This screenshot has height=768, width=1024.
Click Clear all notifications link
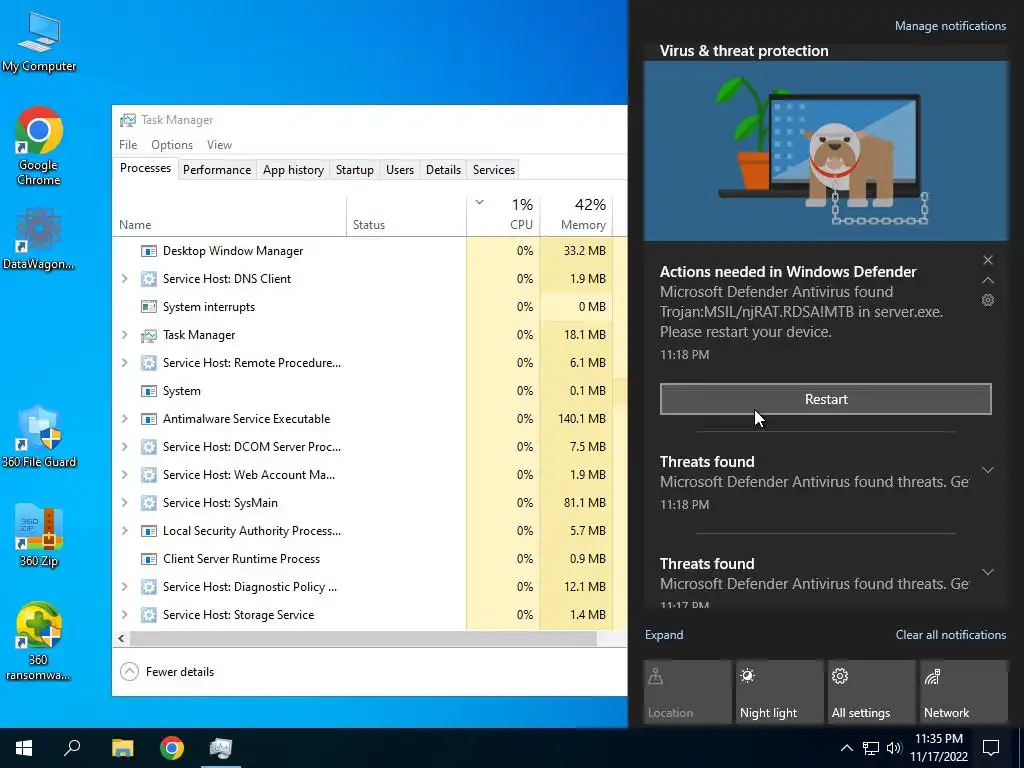click(x=951, y=635)
